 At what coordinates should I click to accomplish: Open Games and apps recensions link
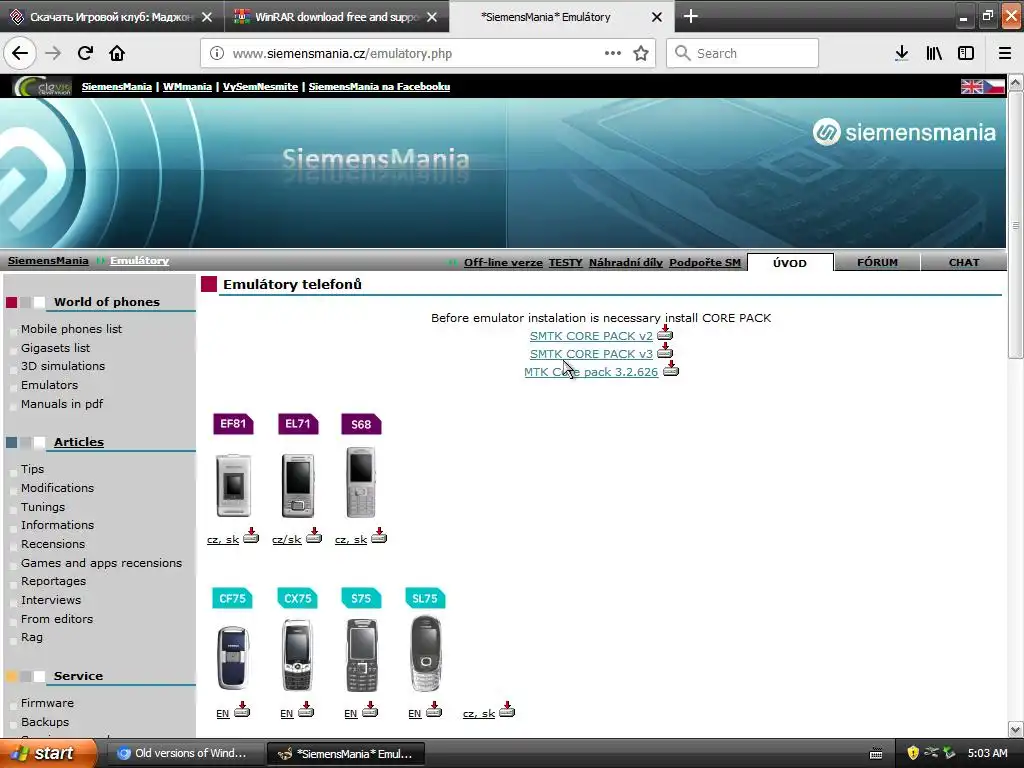coord(101,563)
